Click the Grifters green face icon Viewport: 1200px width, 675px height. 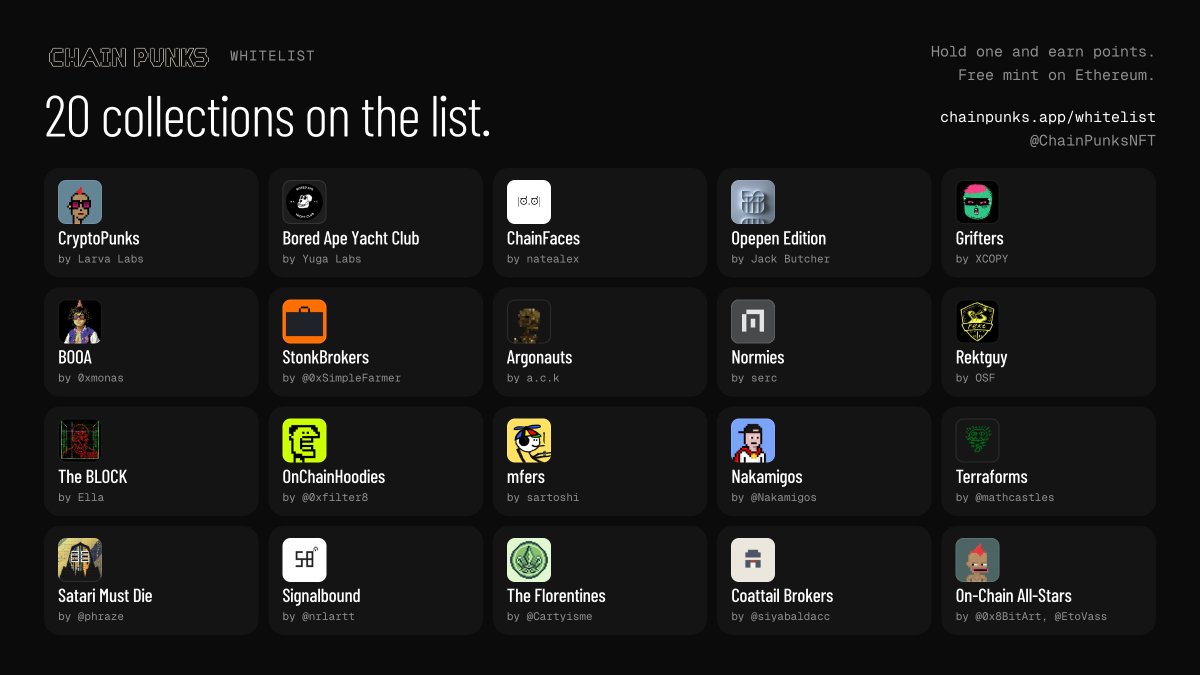(978, 202)
